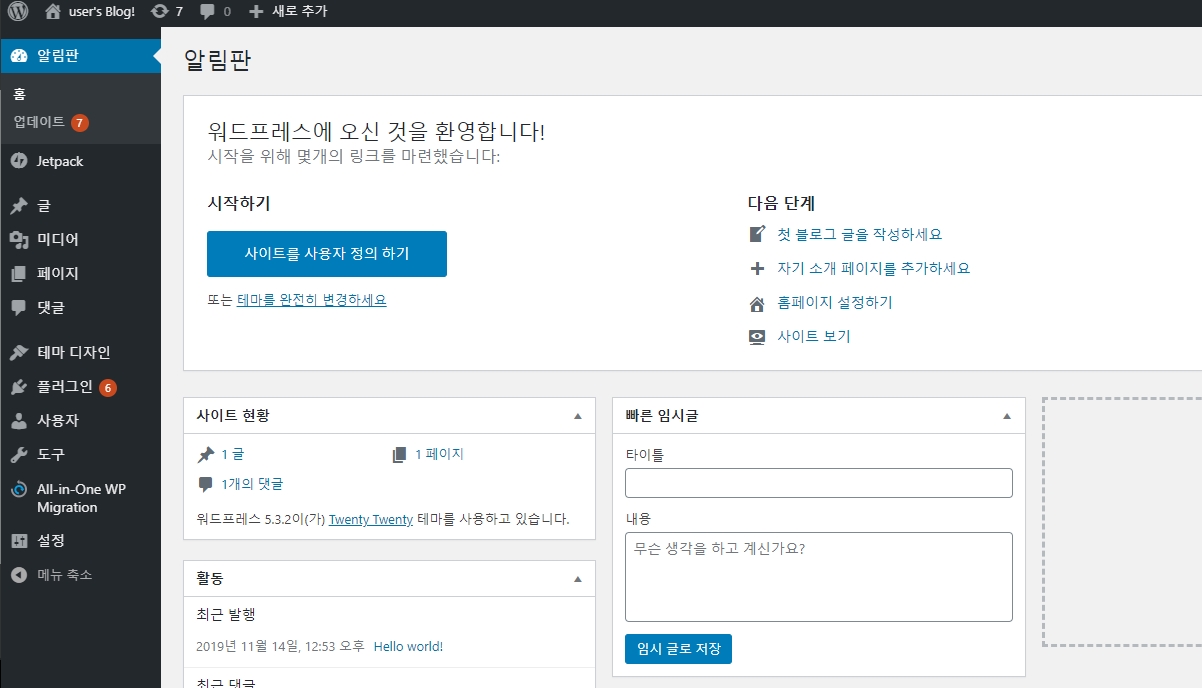Open the 업데이트 submenu item
Screen dimensions: 1202x688
[39, 122]
